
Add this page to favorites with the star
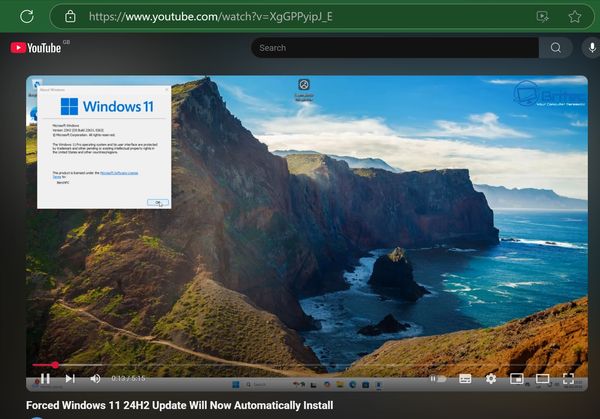click(575, 16)
